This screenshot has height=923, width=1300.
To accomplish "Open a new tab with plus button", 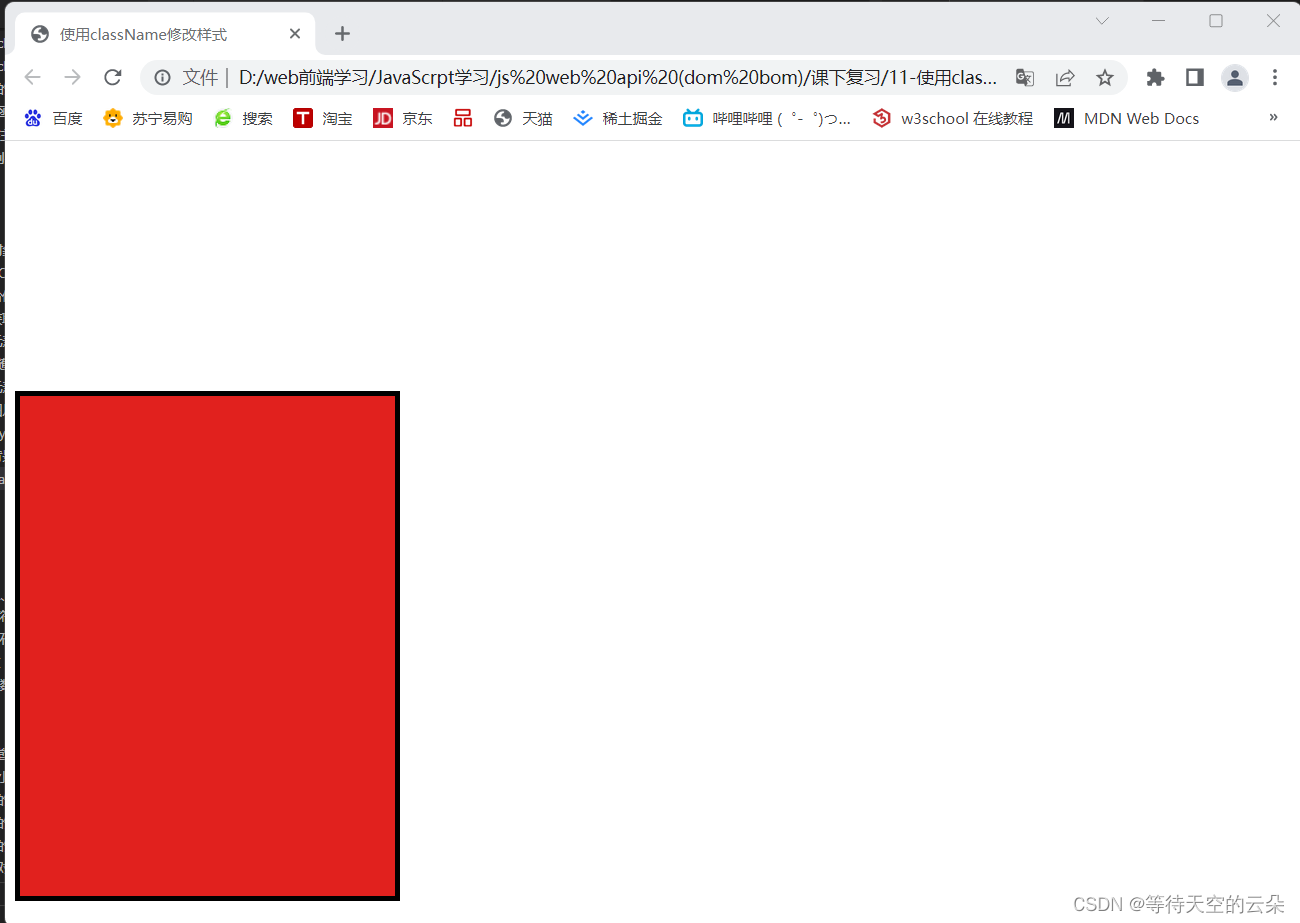I will 342,34.
